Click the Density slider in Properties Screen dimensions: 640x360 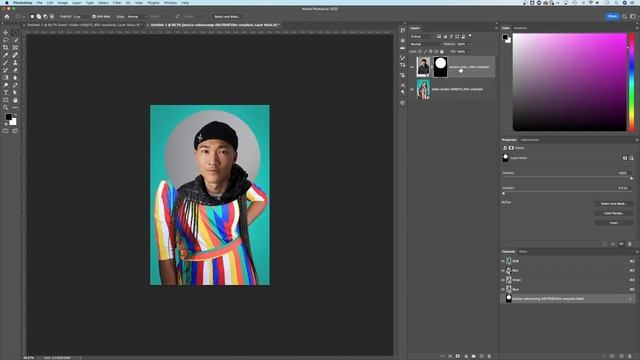pyautogui.click(x=567, y=178)
